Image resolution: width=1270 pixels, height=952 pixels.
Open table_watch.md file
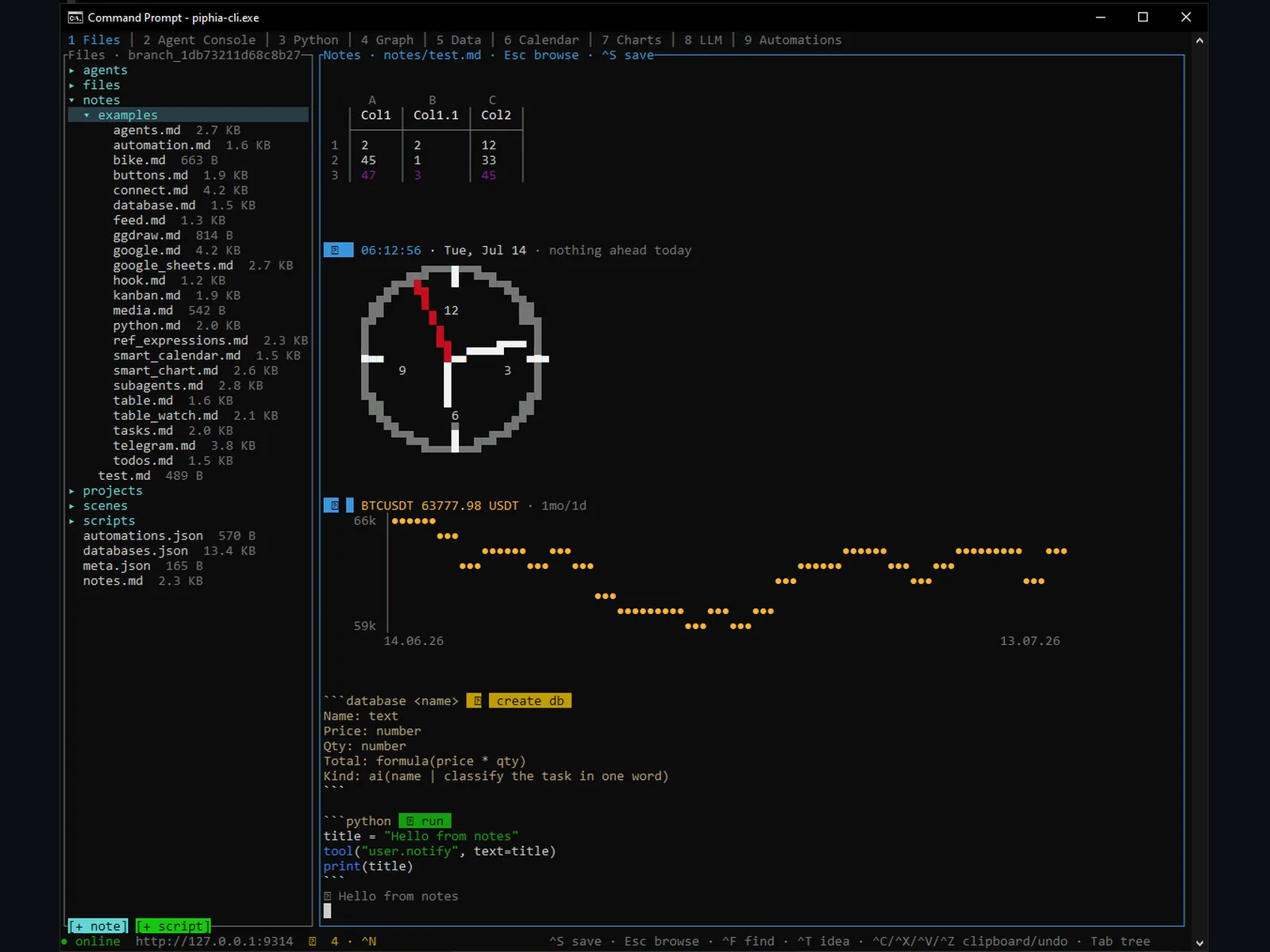tap(165, 416)
